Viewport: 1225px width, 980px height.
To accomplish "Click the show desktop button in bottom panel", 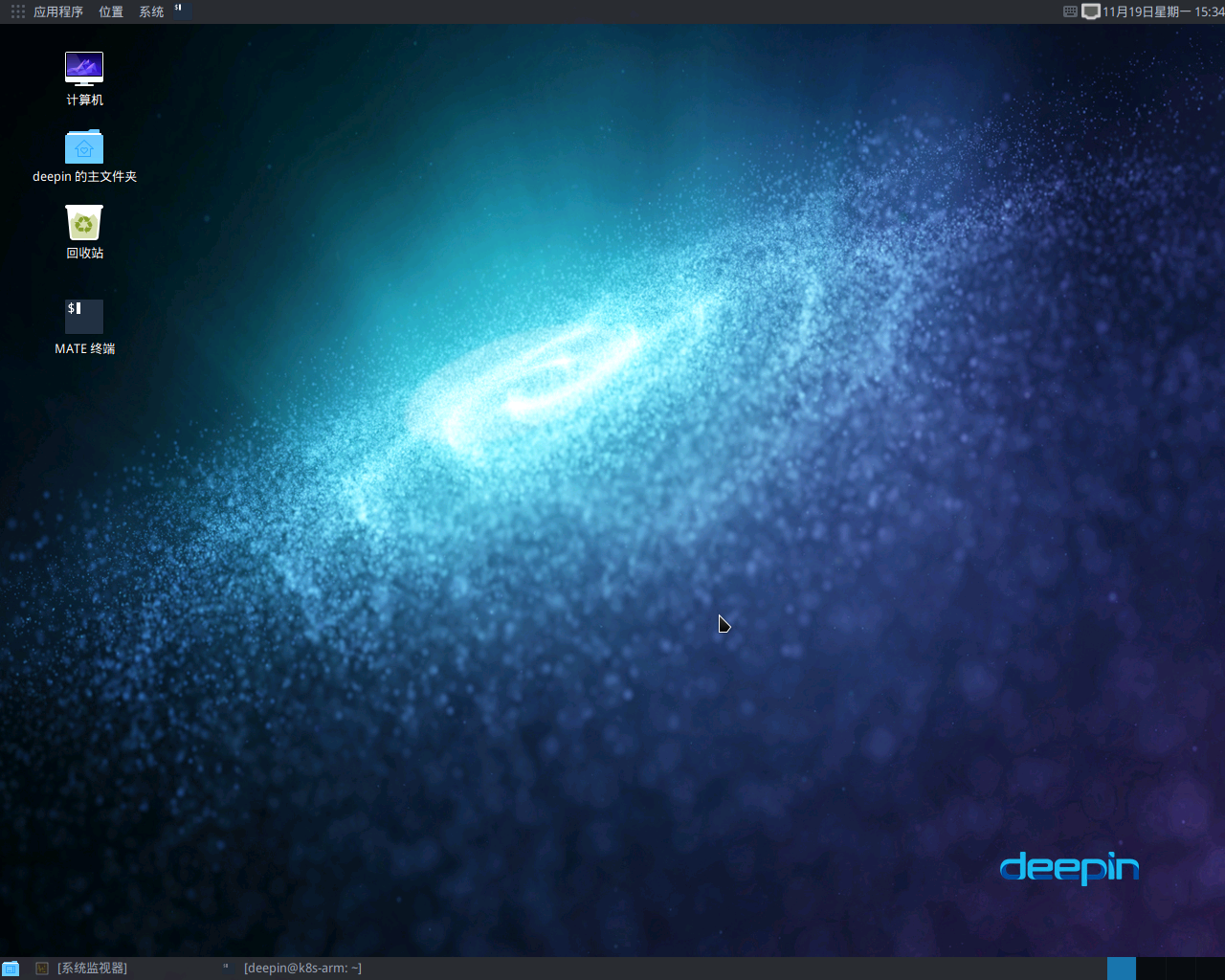I will point(11,969).
